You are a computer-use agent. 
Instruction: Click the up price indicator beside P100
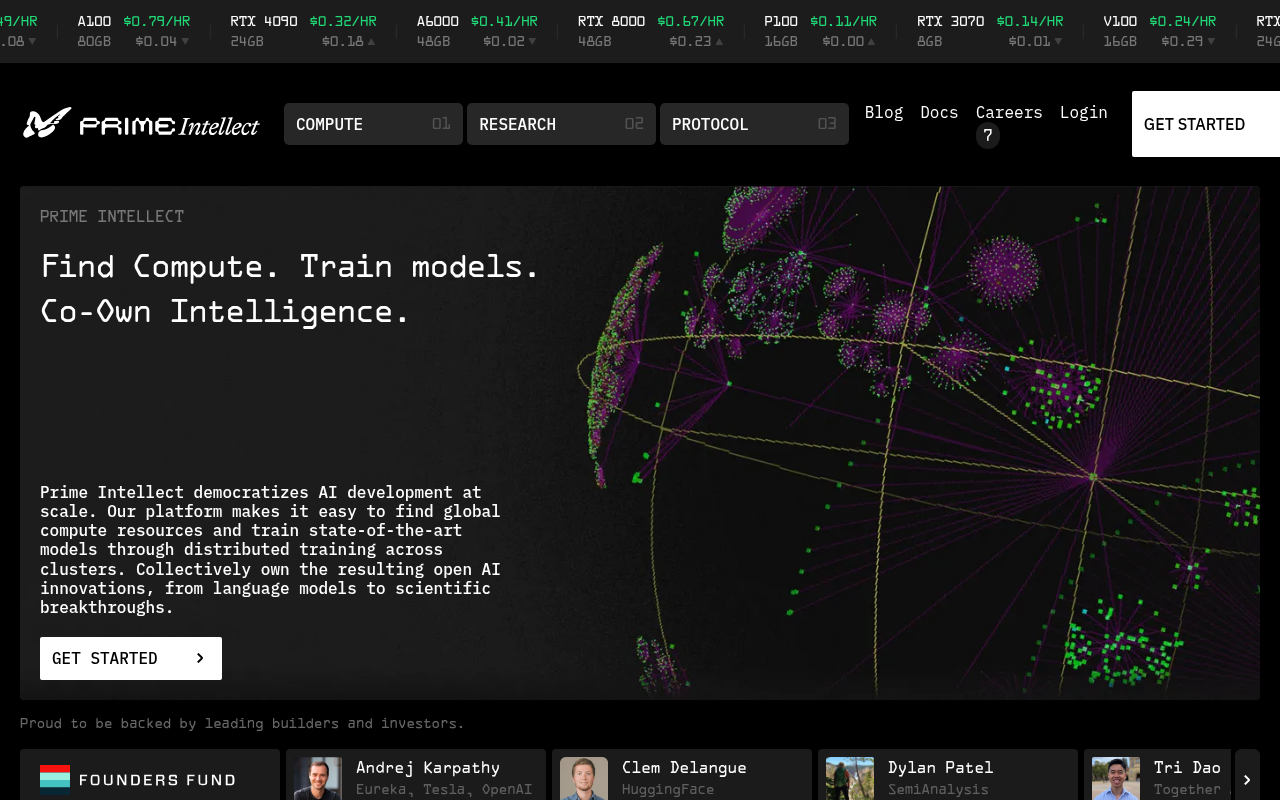tap(871, 42)
